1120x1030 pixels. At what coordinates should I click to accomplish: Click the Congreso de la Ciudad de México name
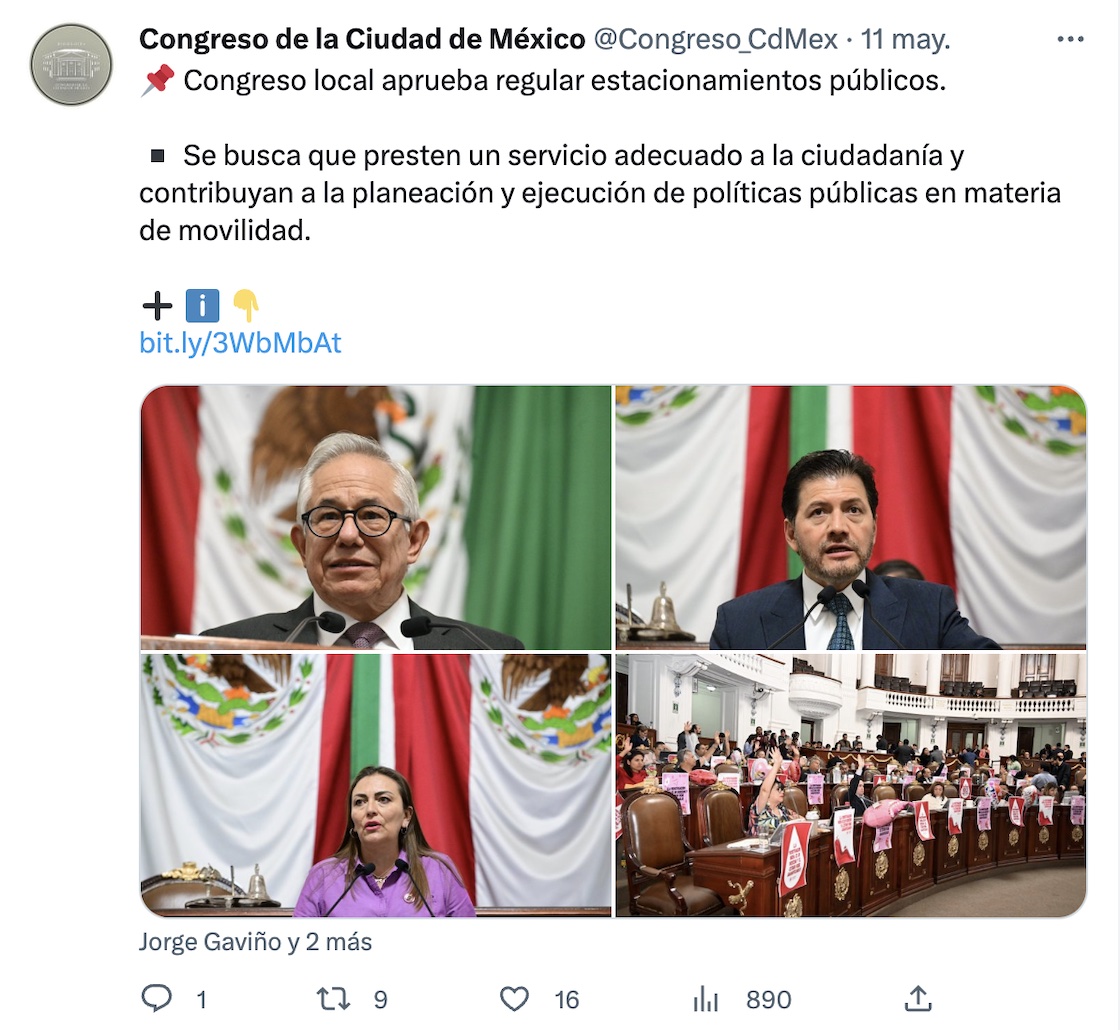pos(362,39)
